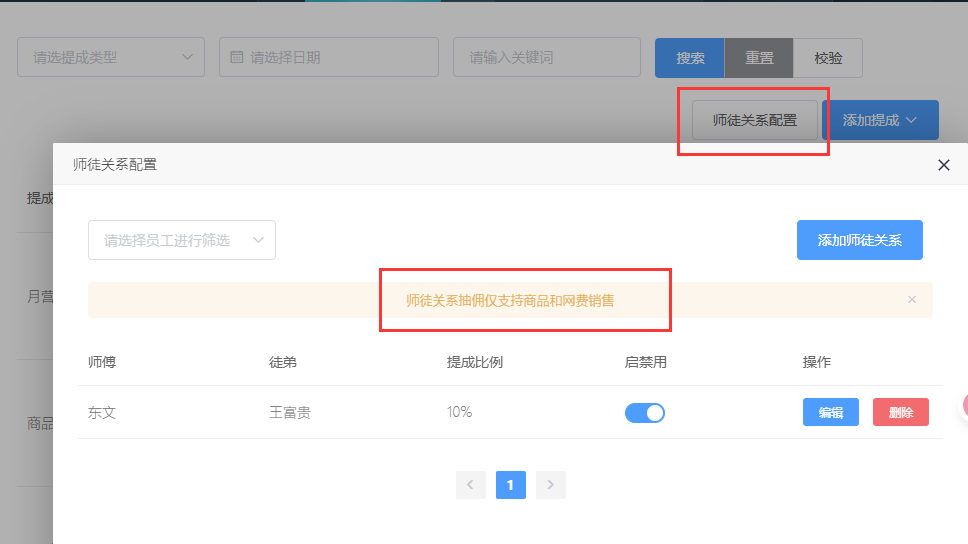Click the calendar icon in date field
This screenshot has height=544, width=968.
coord(236,57)
